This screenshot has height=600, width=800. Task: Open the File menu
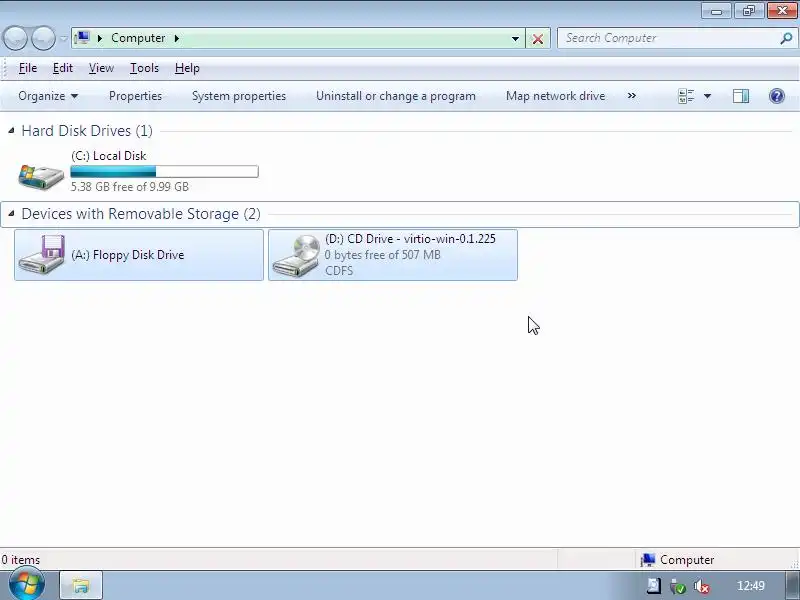pos(28,68)
